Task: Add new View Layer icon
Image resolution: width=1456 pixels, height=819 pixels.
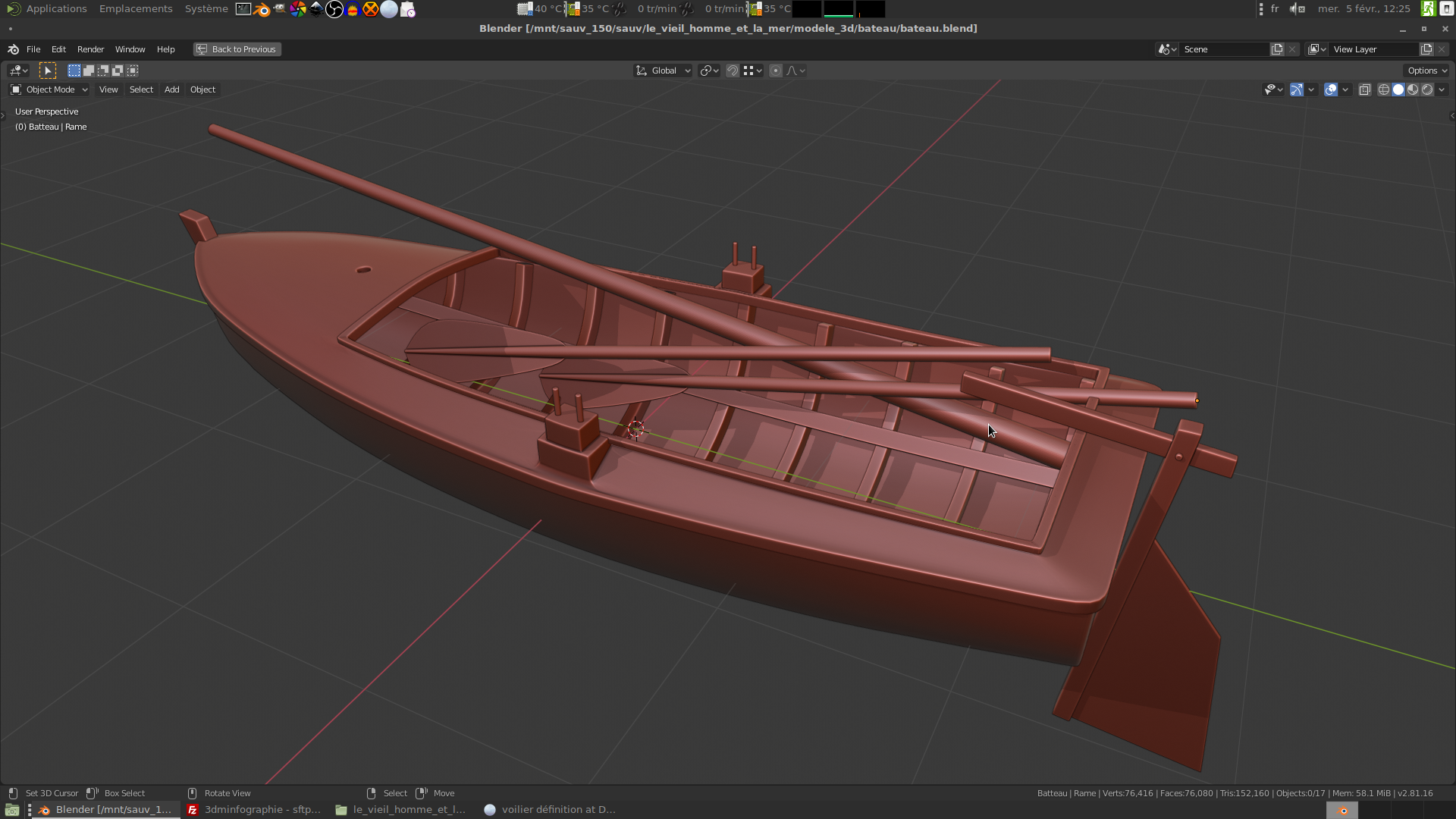Action: click(x=1426, y=49)
